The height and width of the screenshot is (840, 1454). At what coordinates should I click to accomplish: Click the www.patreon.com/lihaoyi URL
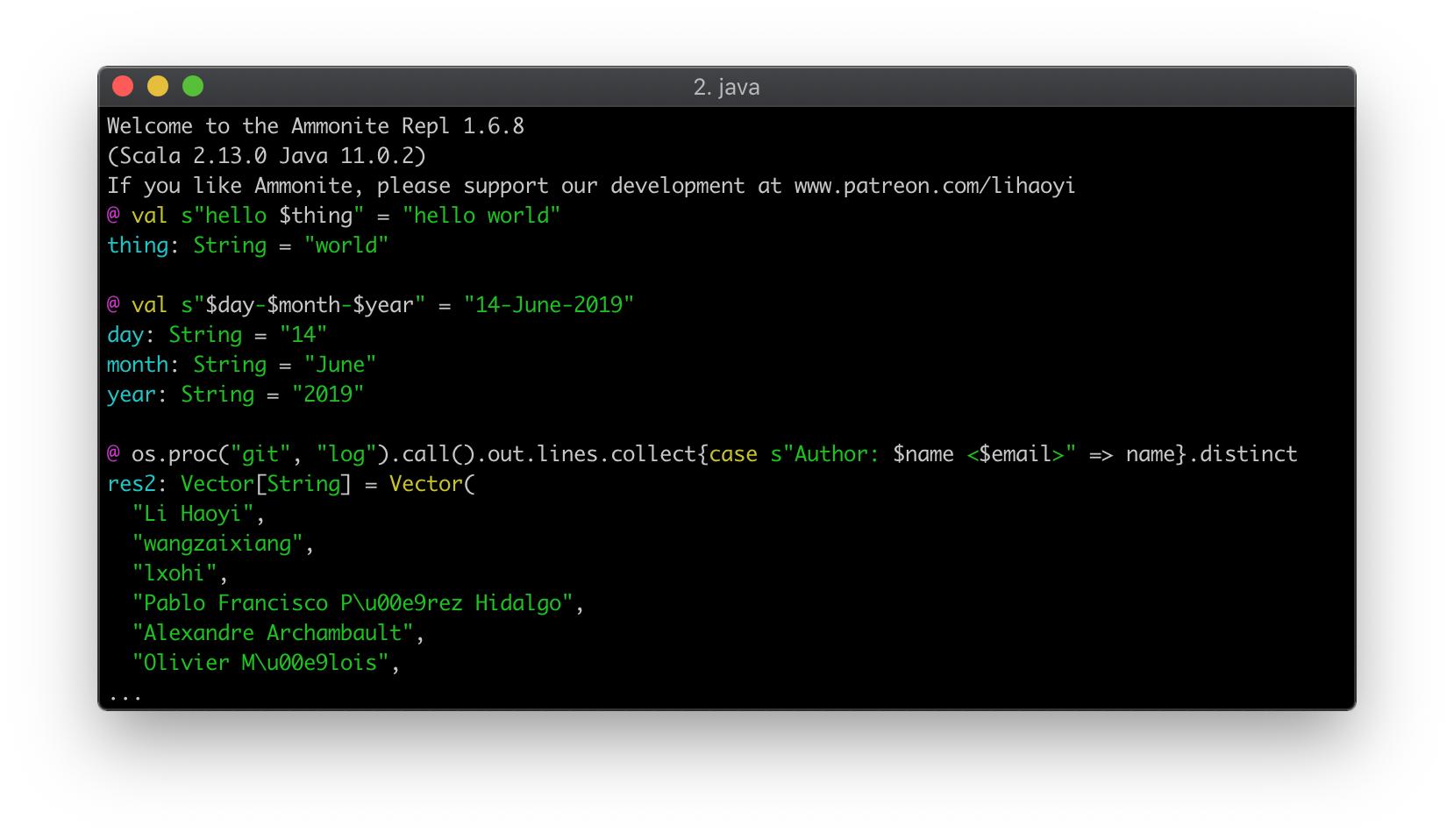[935, 186]
